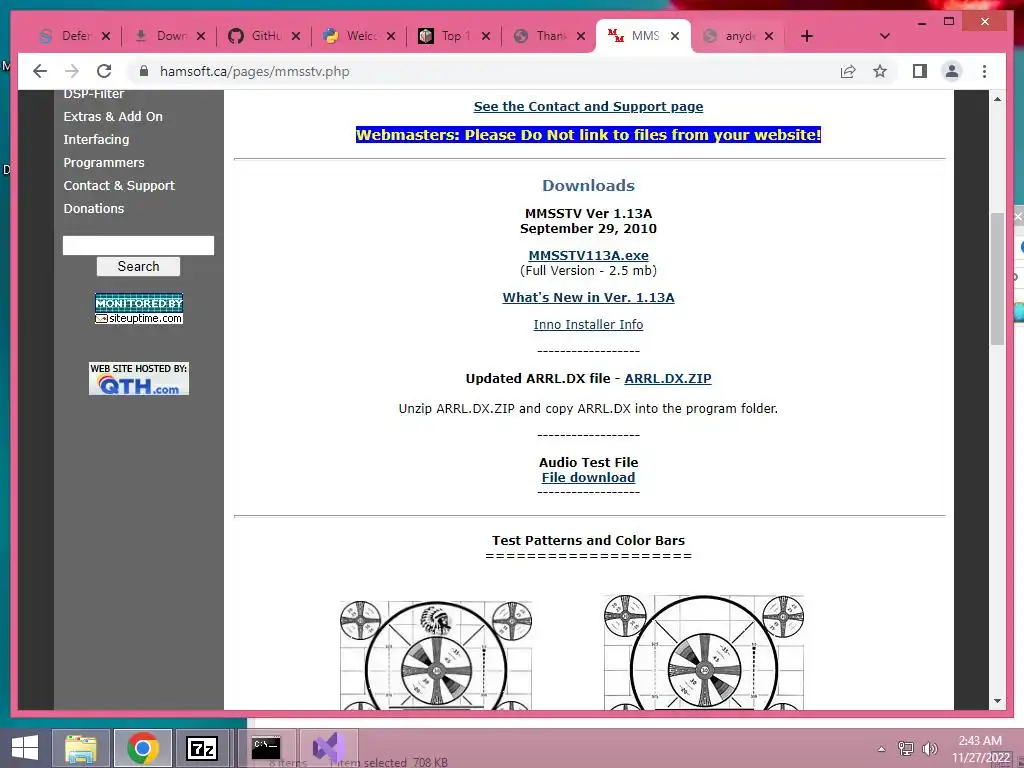Open Command Prompt from the taskbar
This screenshot has width=1024, height=768.
click(266, 748)
